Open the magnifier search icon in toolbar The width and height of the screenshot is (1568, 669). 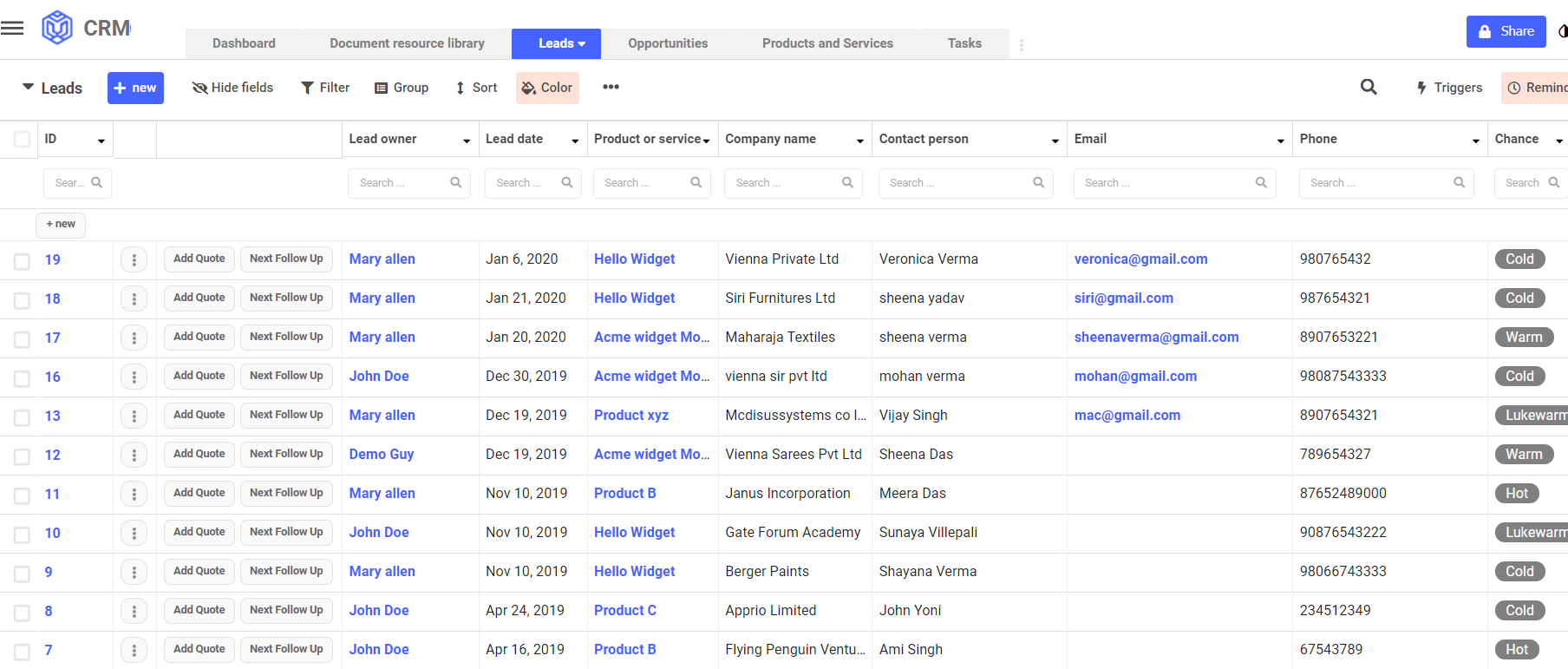coord(1369,87)
